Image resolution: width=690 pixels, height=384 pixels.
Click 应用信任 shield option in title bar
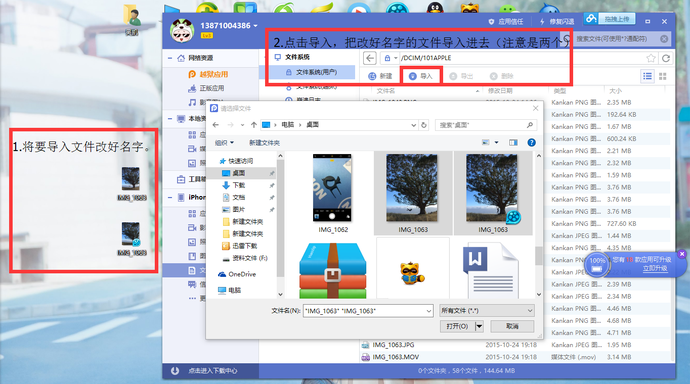tap(506, 22)
